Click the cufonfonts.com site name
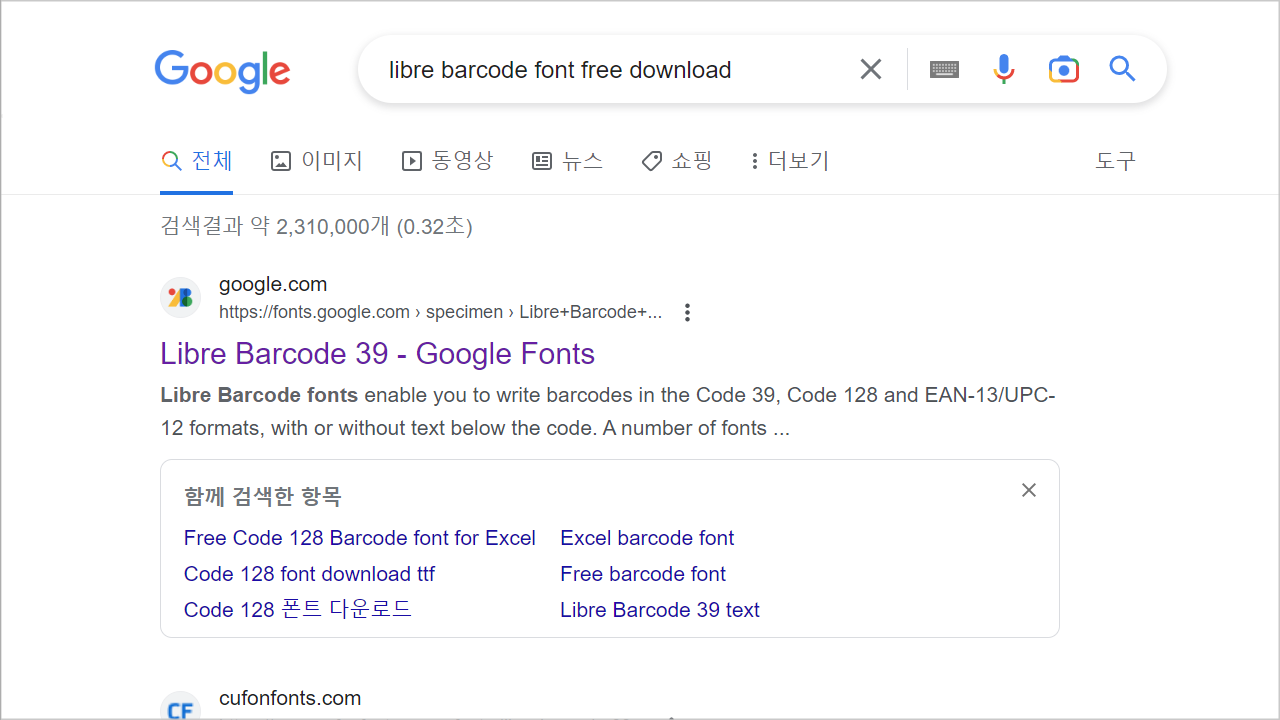1280x720 pixels. [x=290, y=698]
